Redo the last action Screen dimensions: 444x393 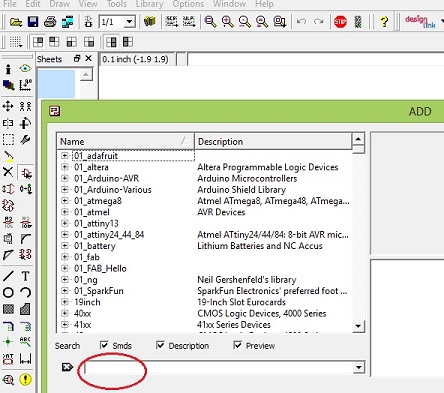[318, 22]
